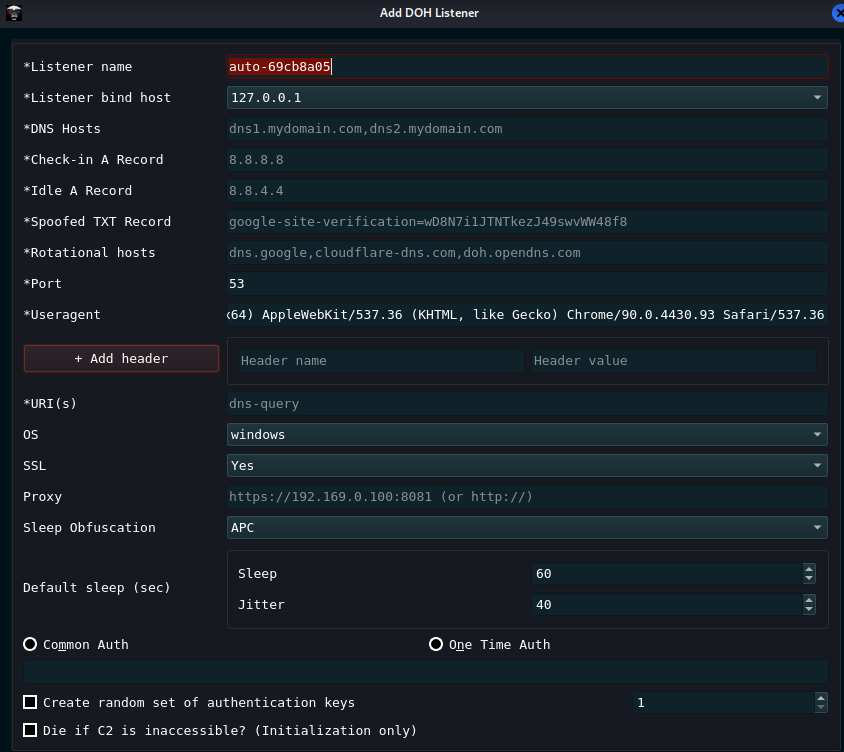Open the Listener bind host dropdown
Image resolution: width=844 pixels, height=752 pixels.
(x=527, y=97)
